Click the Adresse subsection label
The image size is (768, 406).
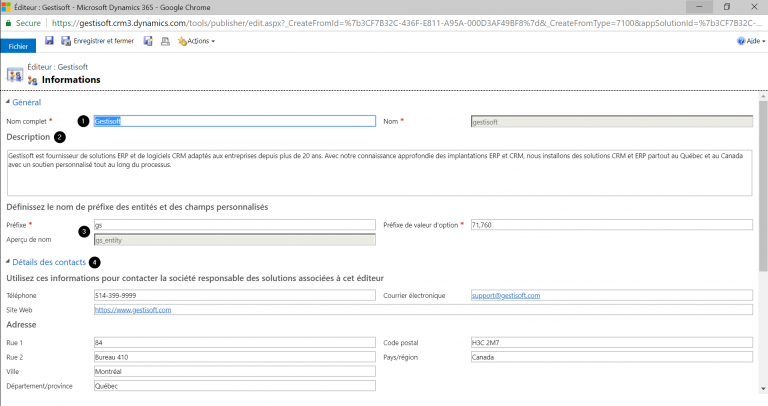click(21, 325)
